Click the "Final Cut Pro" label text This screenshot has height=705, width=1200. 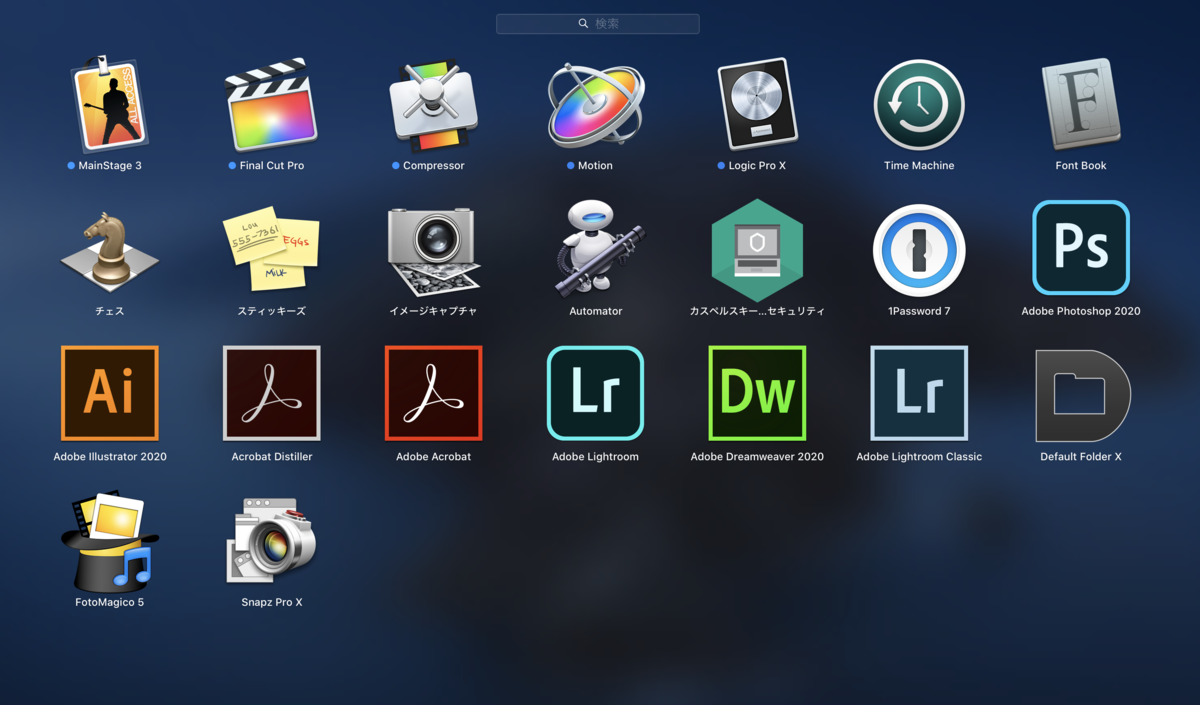click(x=272, y=166)
